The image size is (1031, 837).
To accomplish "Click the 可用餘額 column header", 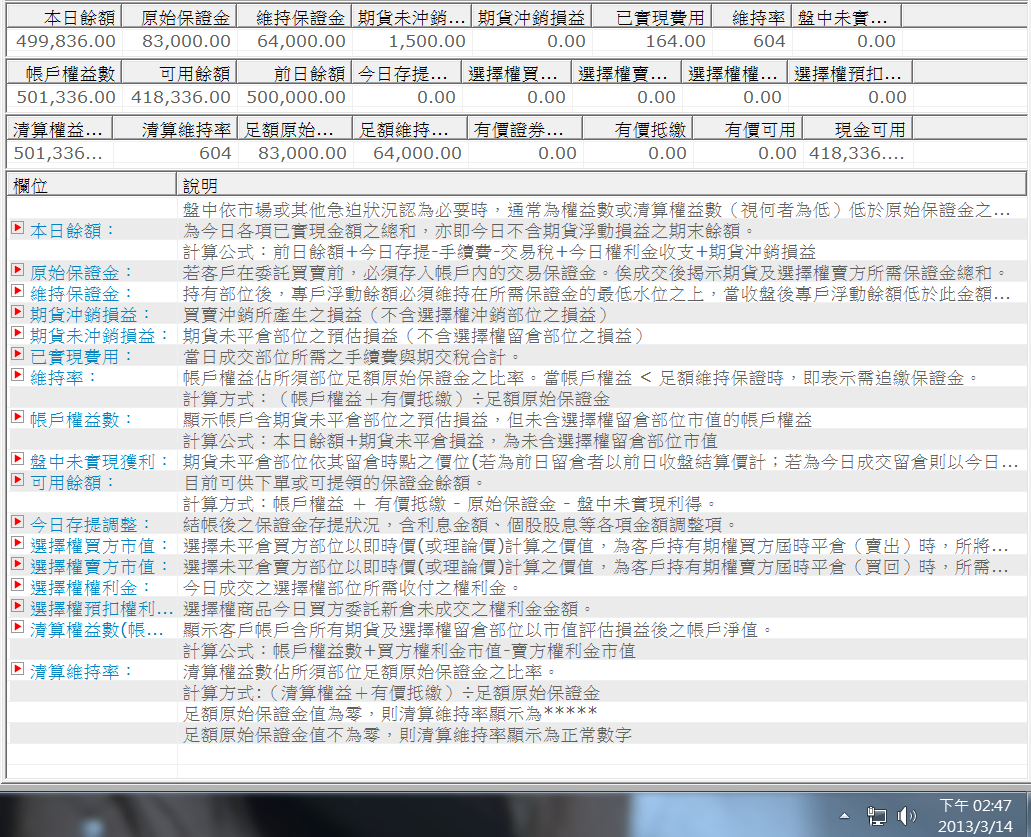I will (180, 73).
